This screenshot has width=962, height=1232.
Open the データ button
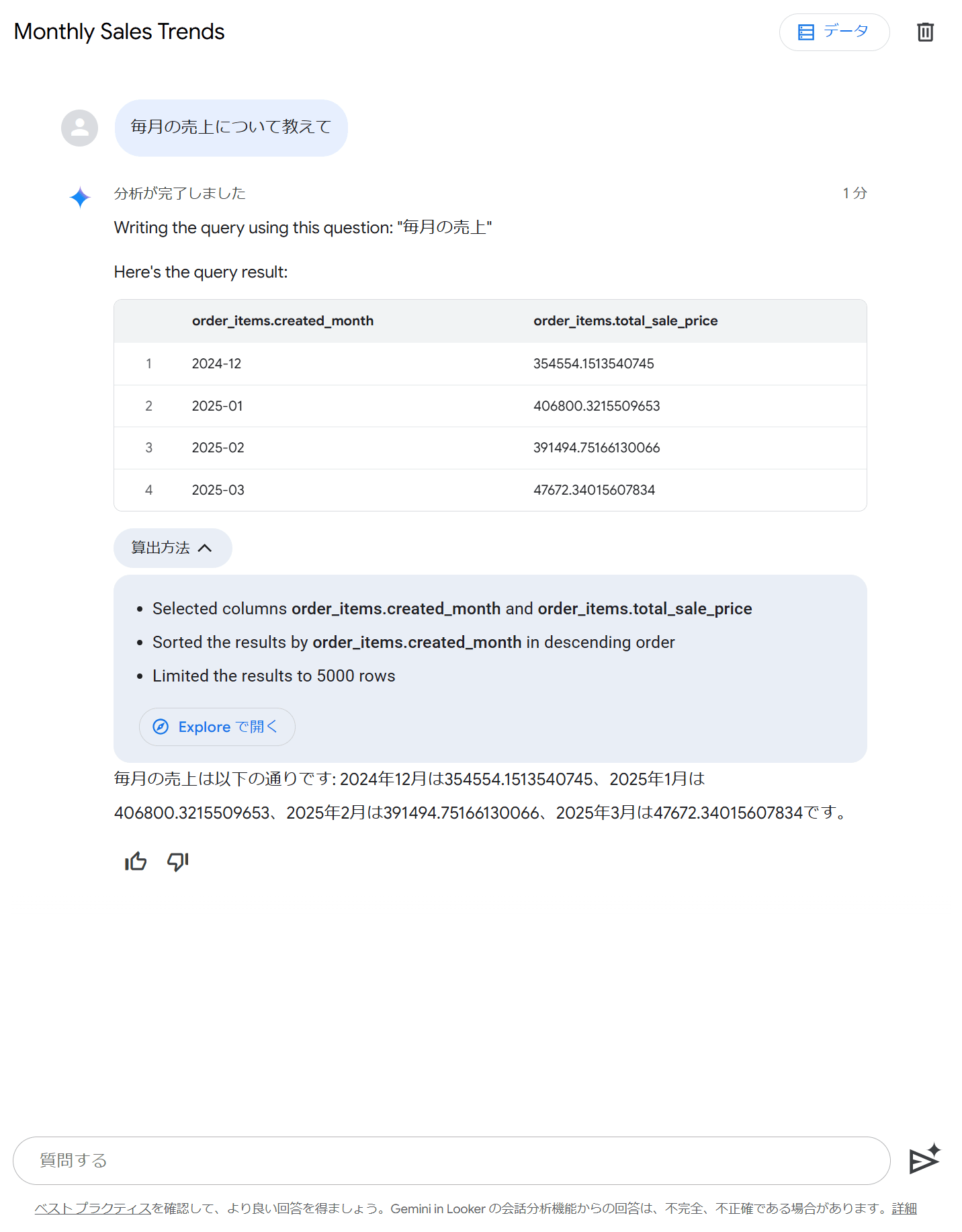pos(834,32)
